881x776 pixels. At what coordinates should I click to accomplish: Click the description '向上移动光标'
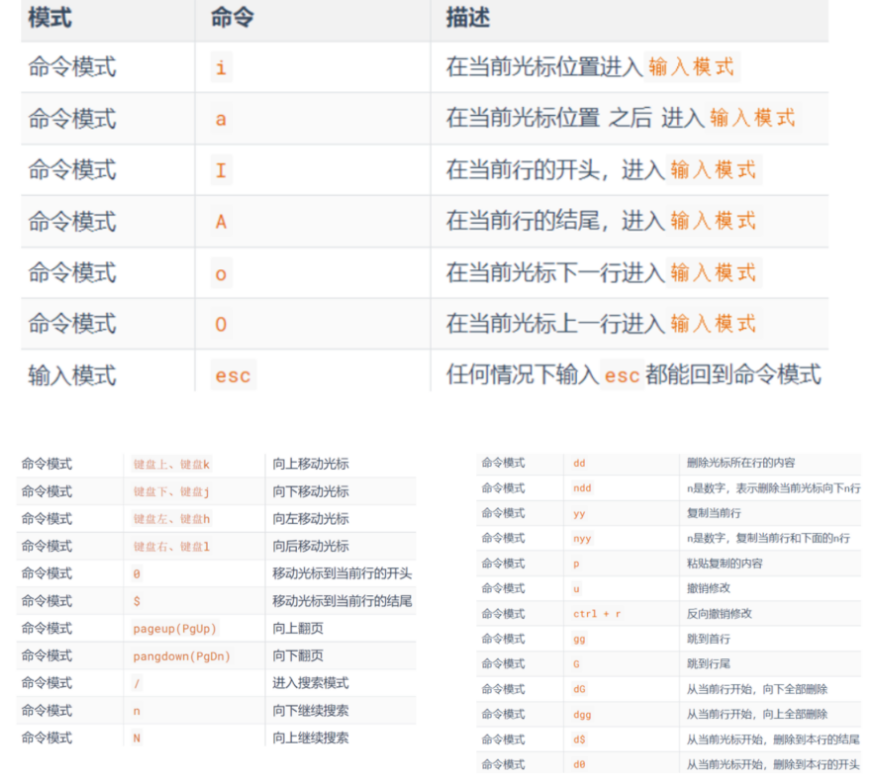pyautogui.click(x=311, y=464)
